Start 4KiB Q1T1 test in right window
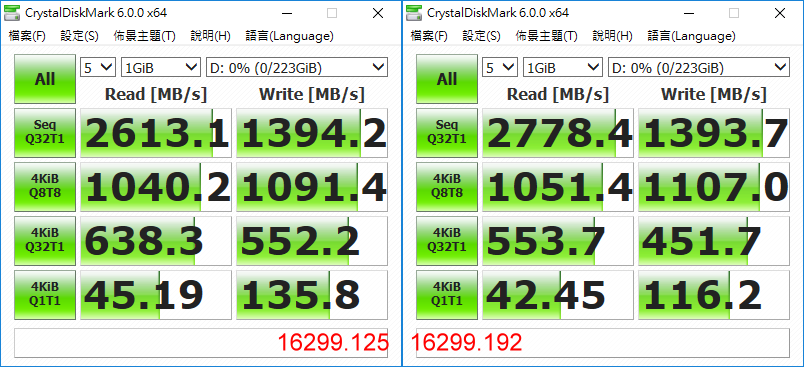 447,295
